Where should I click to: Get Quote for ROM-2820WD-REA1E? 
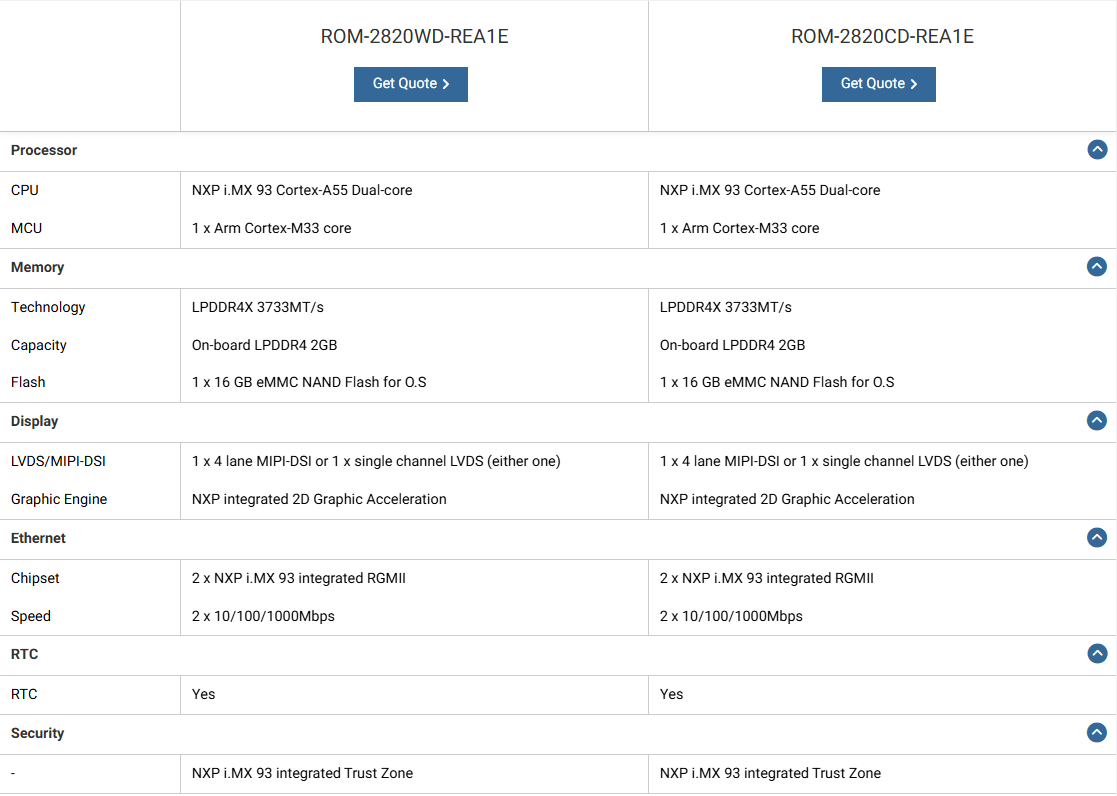(411, 84)
